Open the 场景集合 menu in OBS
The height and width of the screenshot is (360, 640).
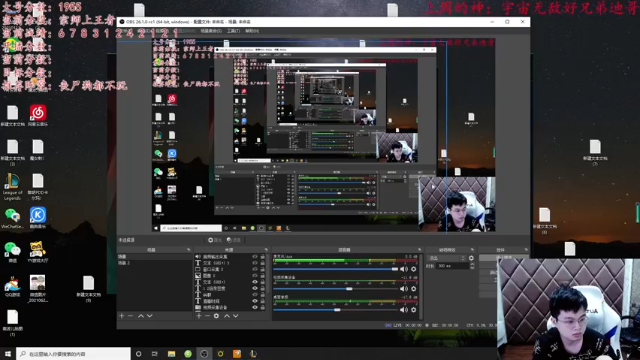211,31
